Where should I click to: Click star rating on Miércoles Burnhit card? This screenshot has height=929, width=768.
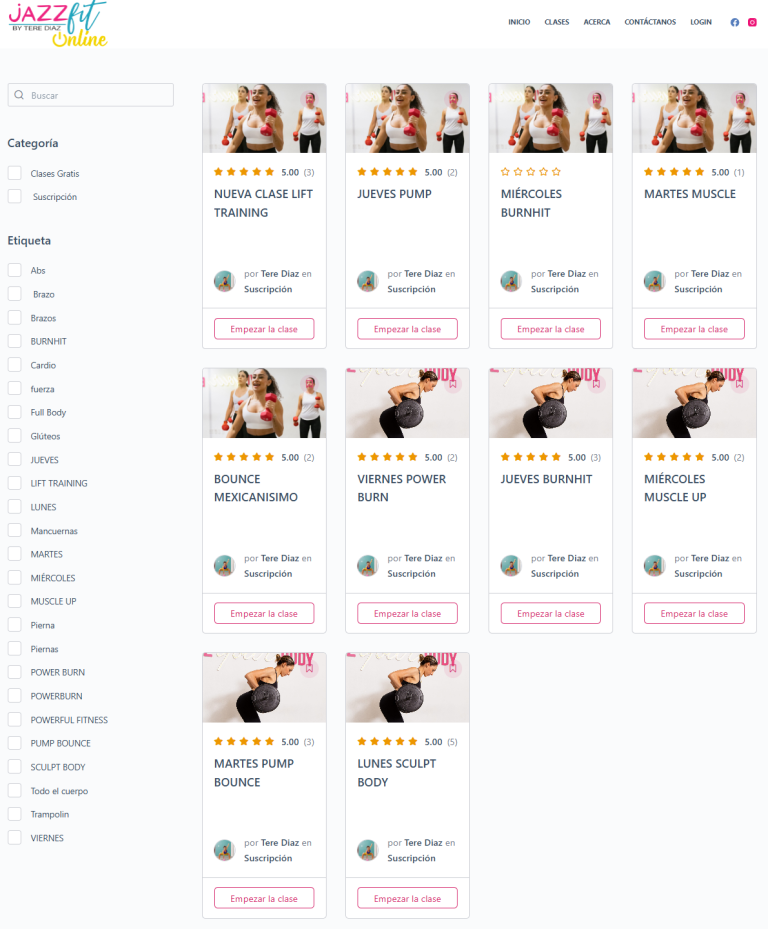(x=530, y=172)
